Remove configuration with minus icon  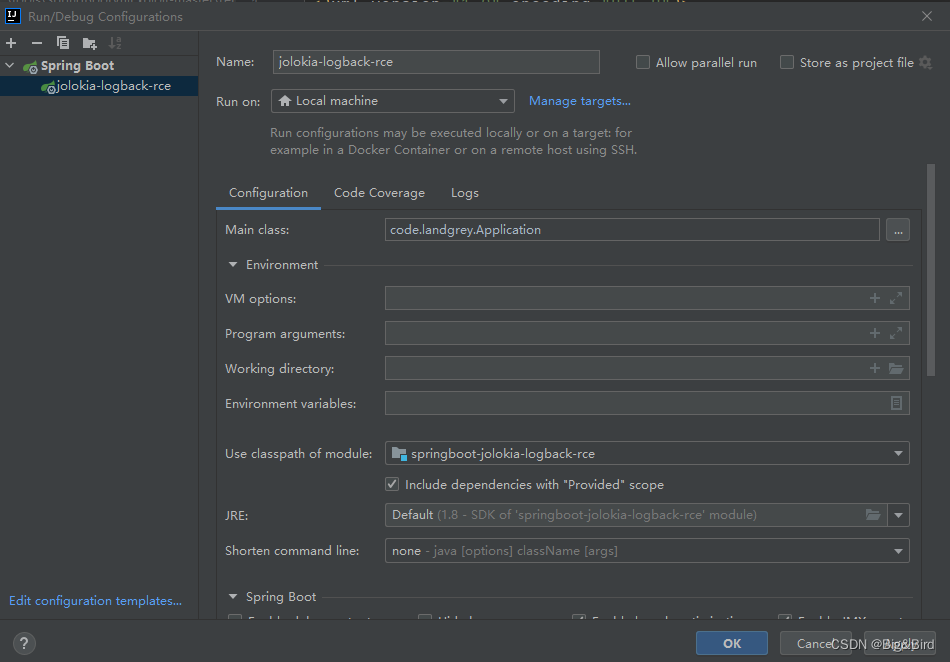coord(37,43)
